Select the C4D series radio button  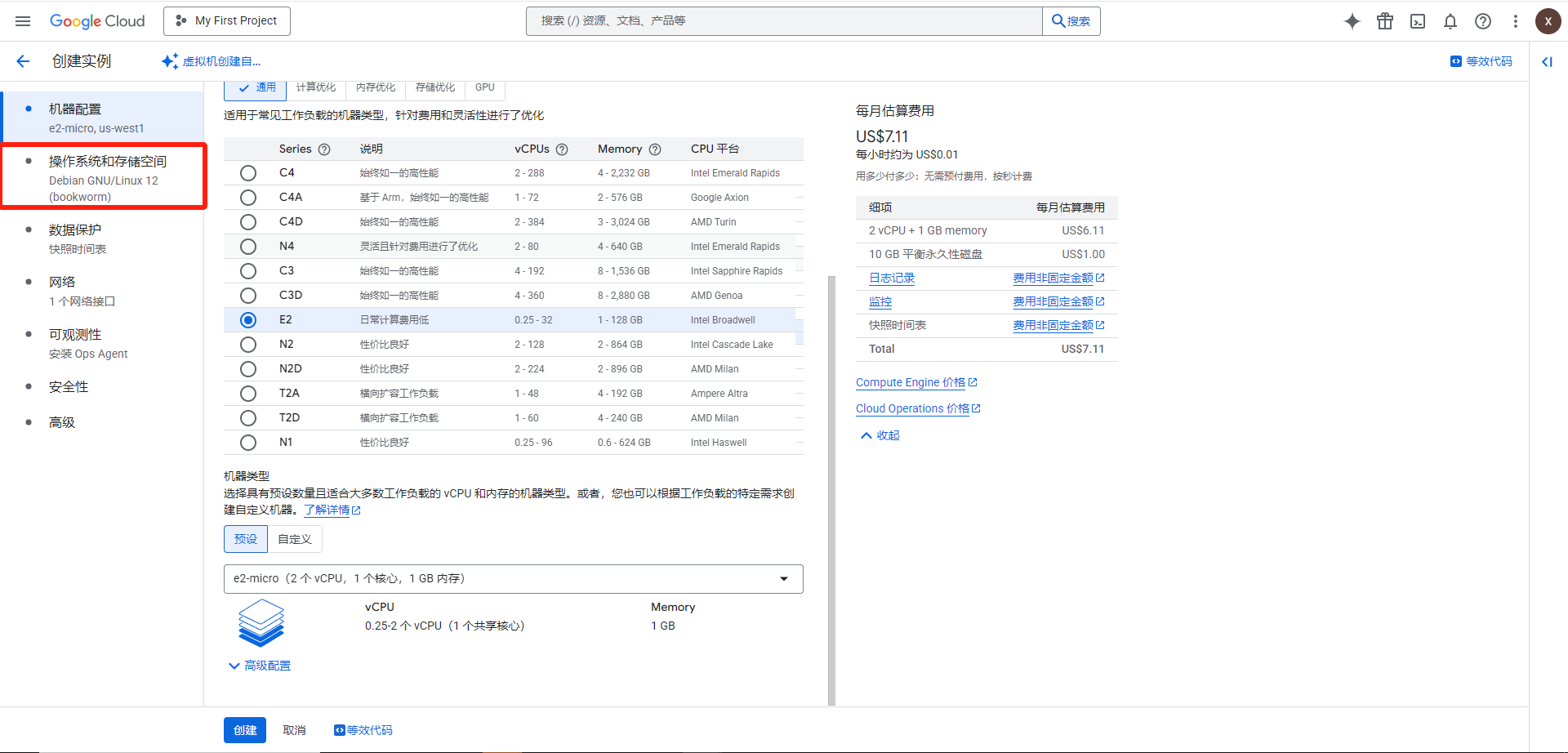248,222
